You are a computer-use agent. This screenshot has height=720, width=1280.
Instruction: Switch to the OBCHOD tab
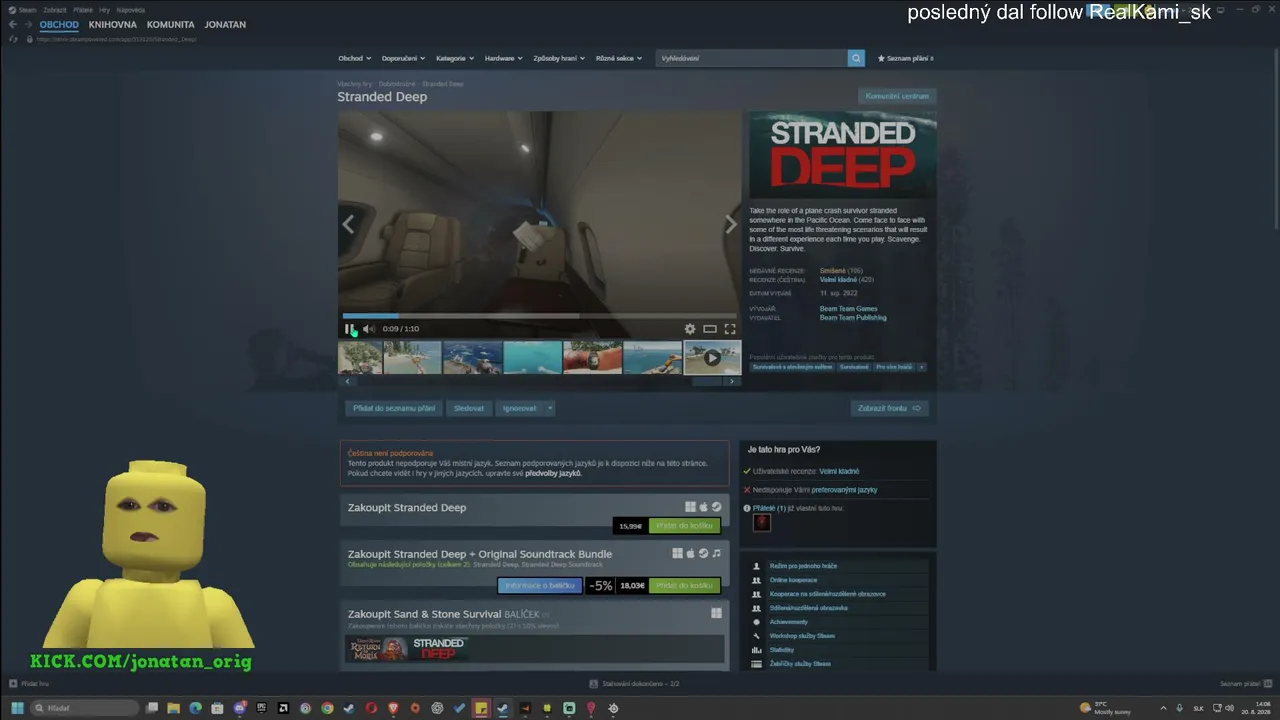tap(59, 24)
